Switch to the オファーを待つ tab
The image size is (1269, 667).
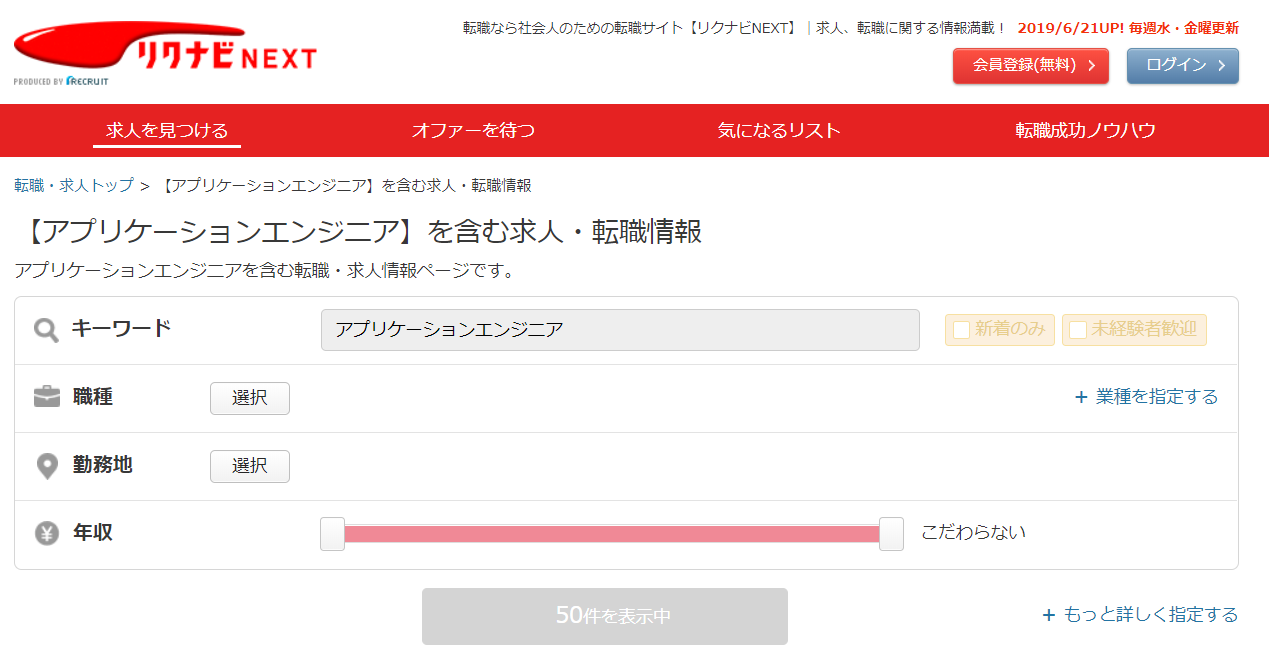473,130
